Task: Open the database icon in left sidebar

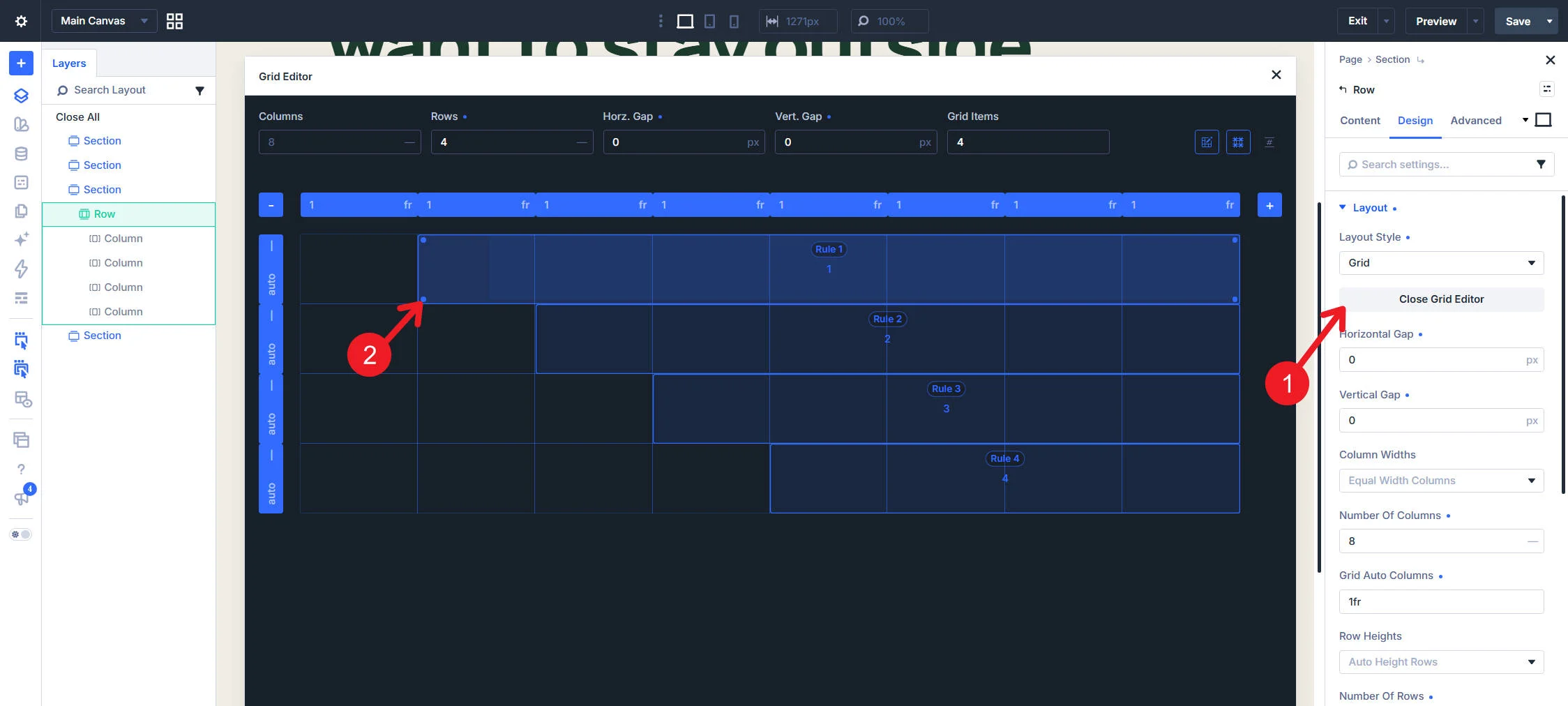Action: pos(21,154)
